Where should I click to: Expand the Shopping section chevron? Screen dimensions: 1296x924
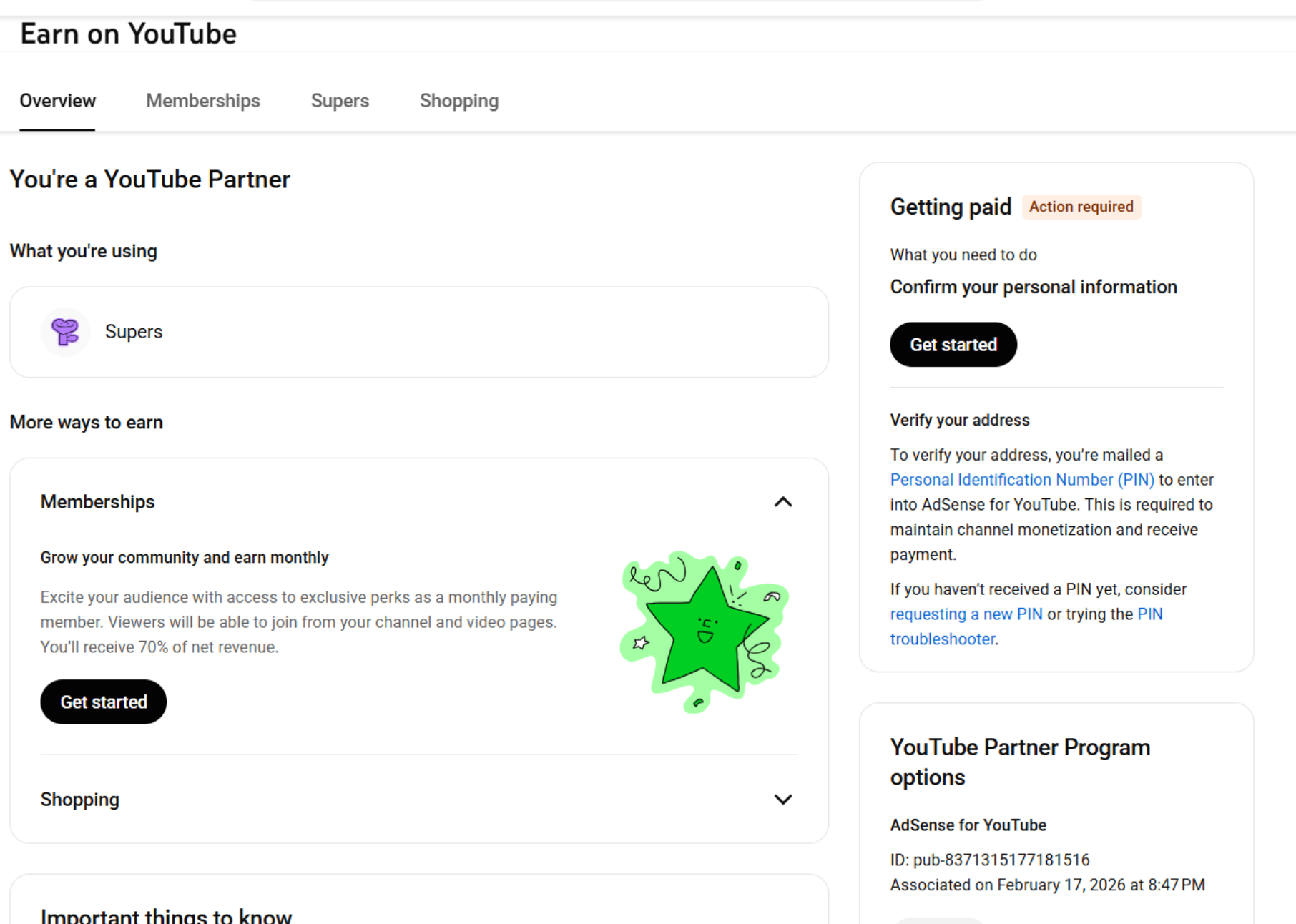pyautogui.click(x=783, y=800)
